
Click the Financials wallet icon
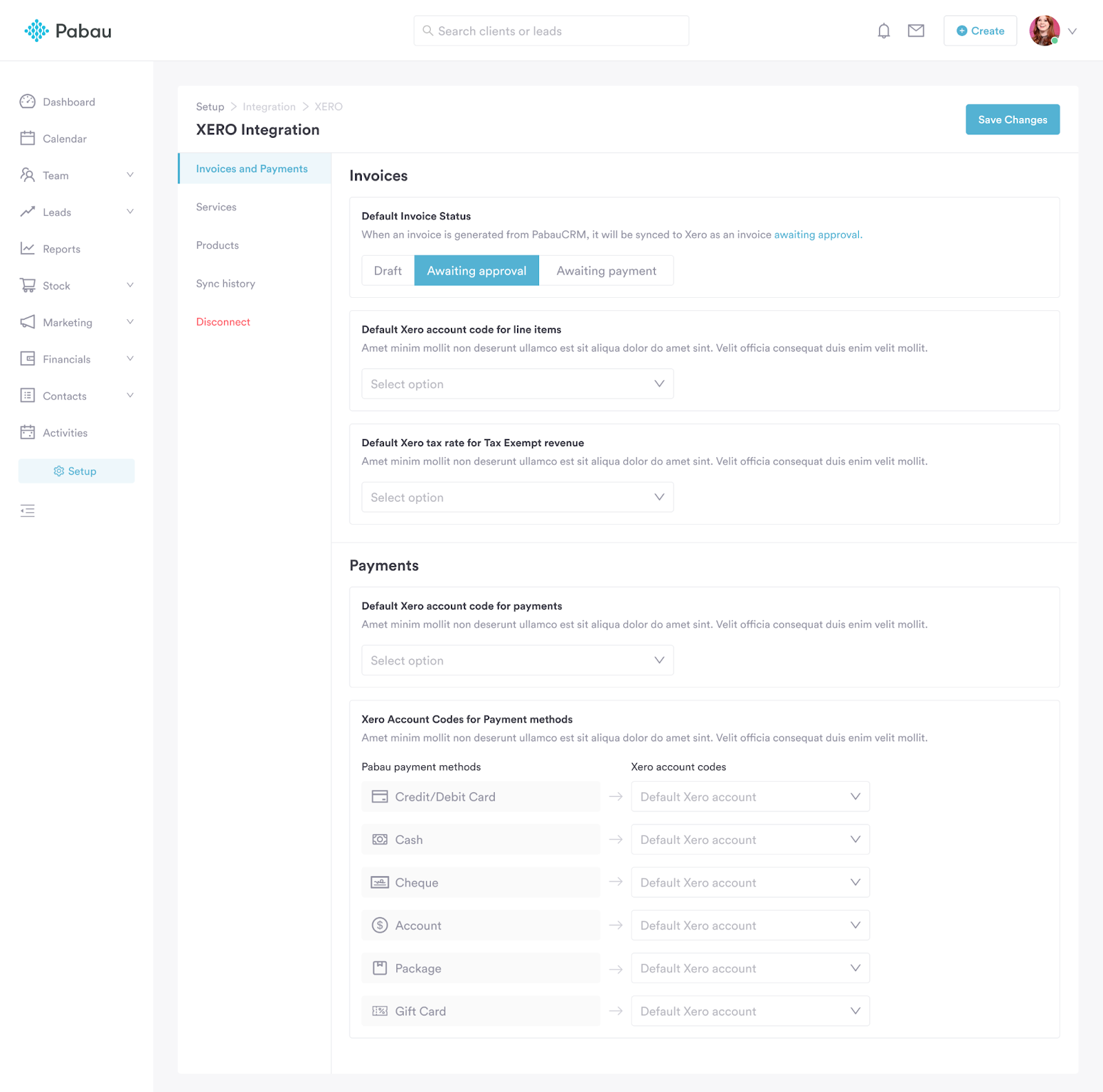pos(28,358)
